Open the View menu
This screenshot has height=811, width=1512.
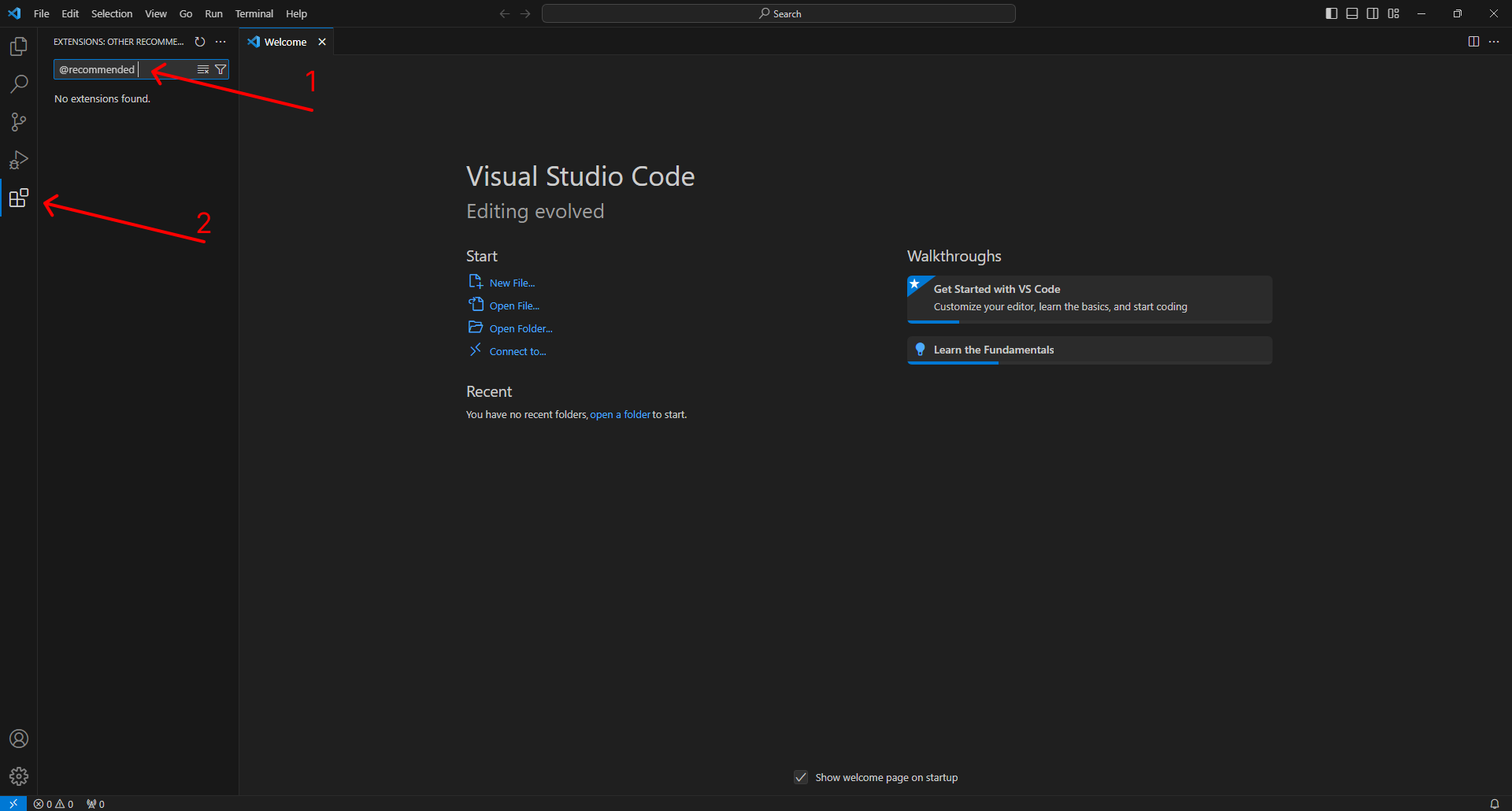[156, 13]
